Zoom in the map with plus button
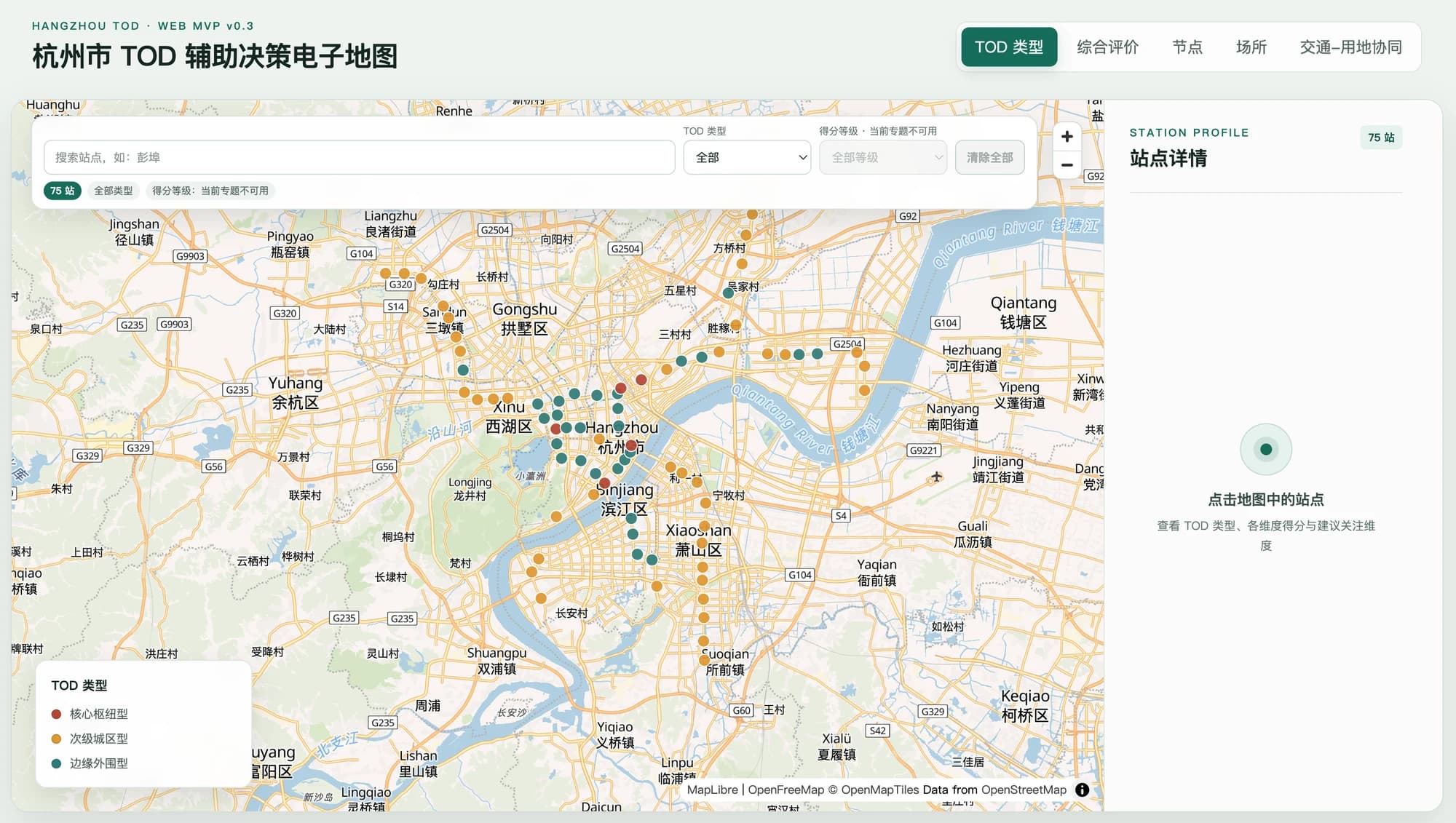1456x823 pixels. [x=1067, y=137]
